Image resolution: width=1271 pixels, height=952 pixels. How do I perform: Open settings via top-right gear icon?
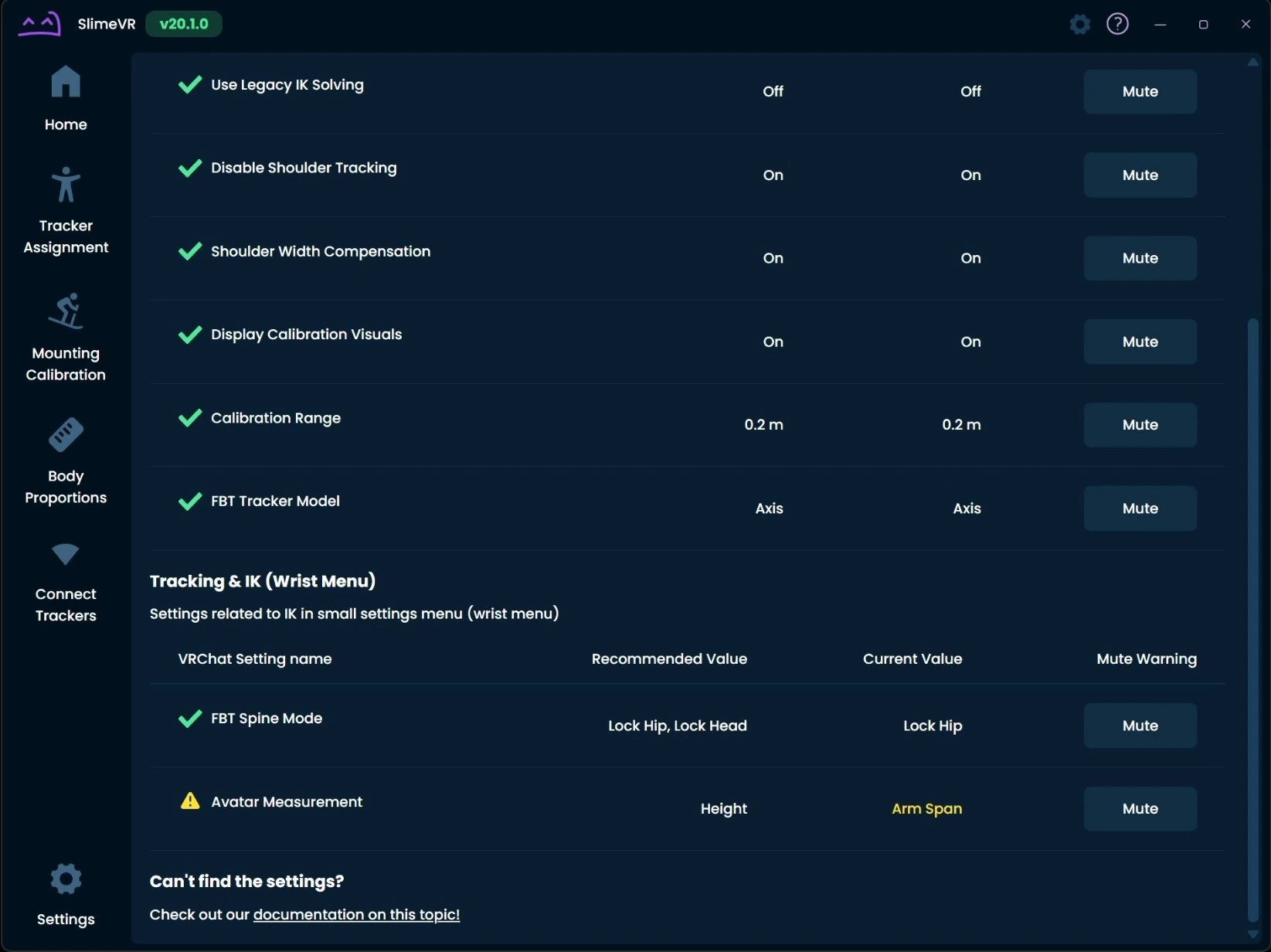coord(1080,24)
